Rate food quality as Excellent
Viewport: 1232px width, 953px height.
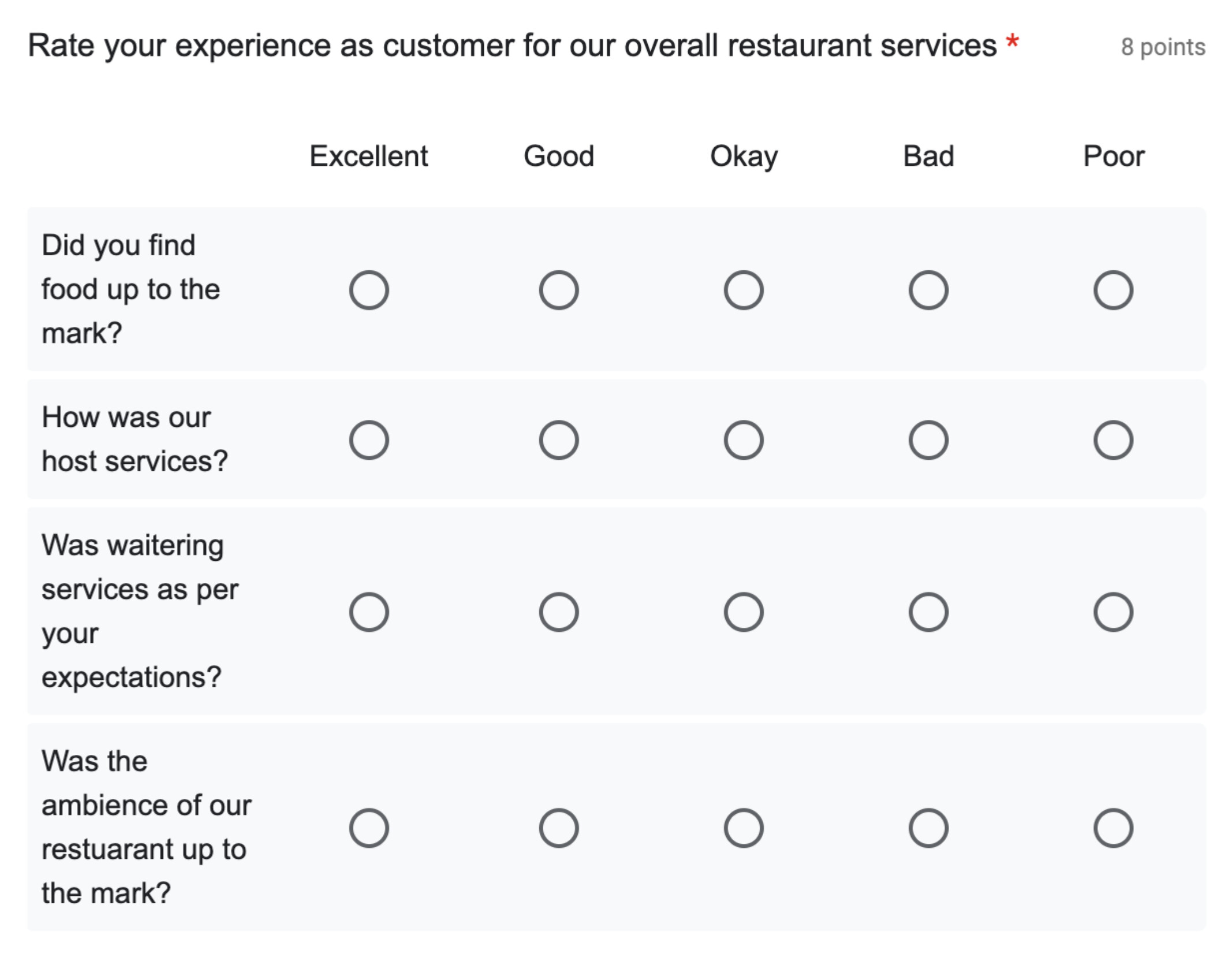click(x=369, y=290)
